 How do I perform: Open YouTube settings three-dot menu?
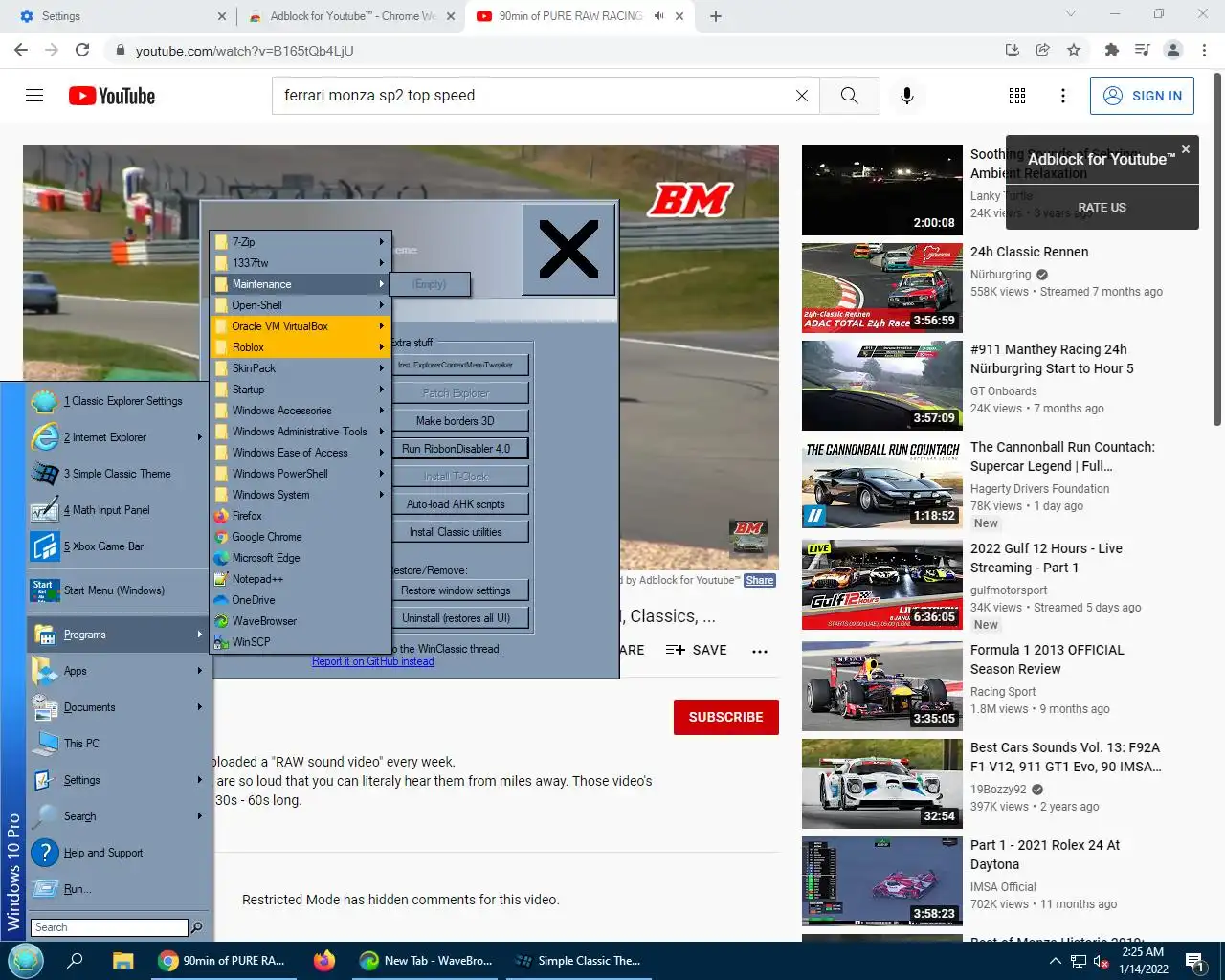pos(1063,96)
